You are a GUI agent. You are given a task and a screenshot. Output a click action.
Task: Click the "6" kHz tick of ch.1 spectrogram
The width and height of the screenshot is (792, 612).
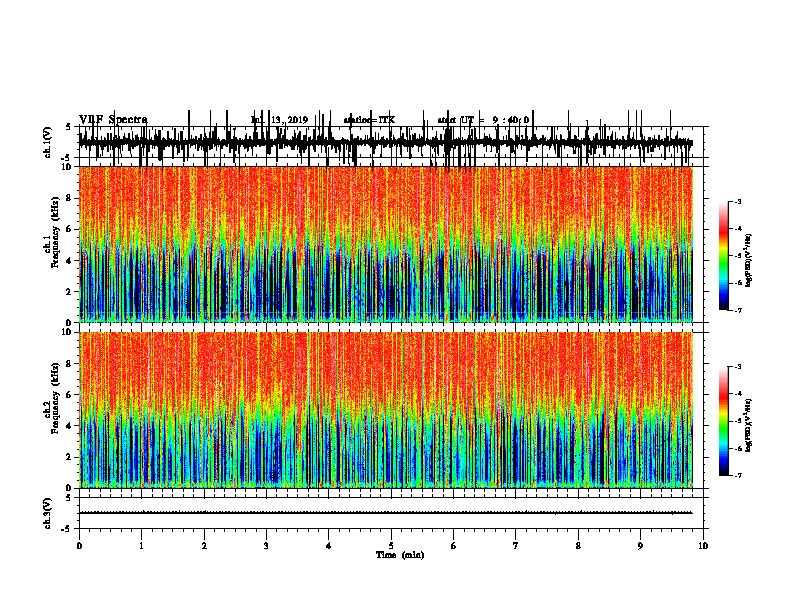[x=70, y=229]
